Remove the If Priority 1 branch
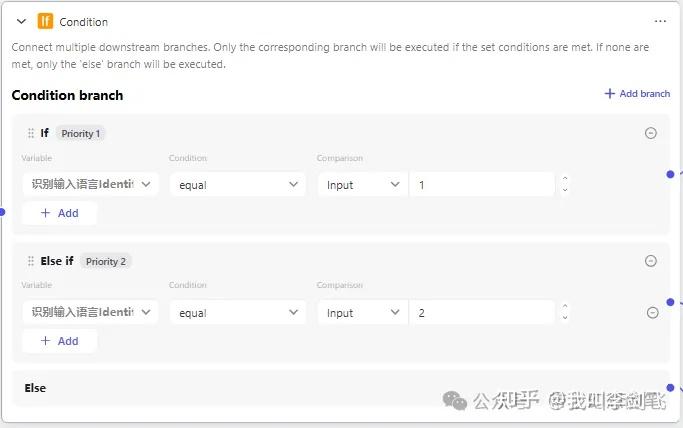Viewport: 683px width, 428px height. coord(651,133)
